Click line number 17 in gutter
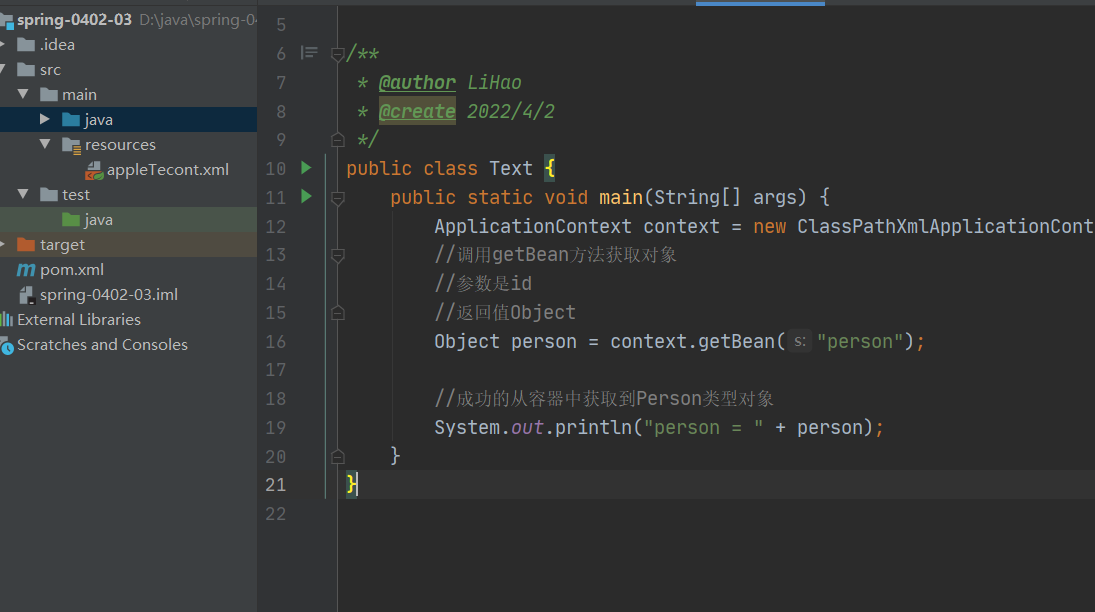 276,370
